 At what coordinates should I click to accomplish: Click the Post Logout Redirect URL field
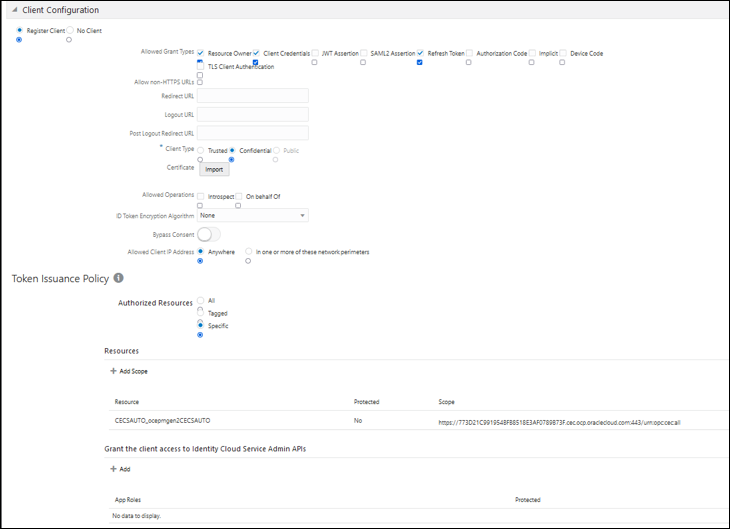pos(253,133)
